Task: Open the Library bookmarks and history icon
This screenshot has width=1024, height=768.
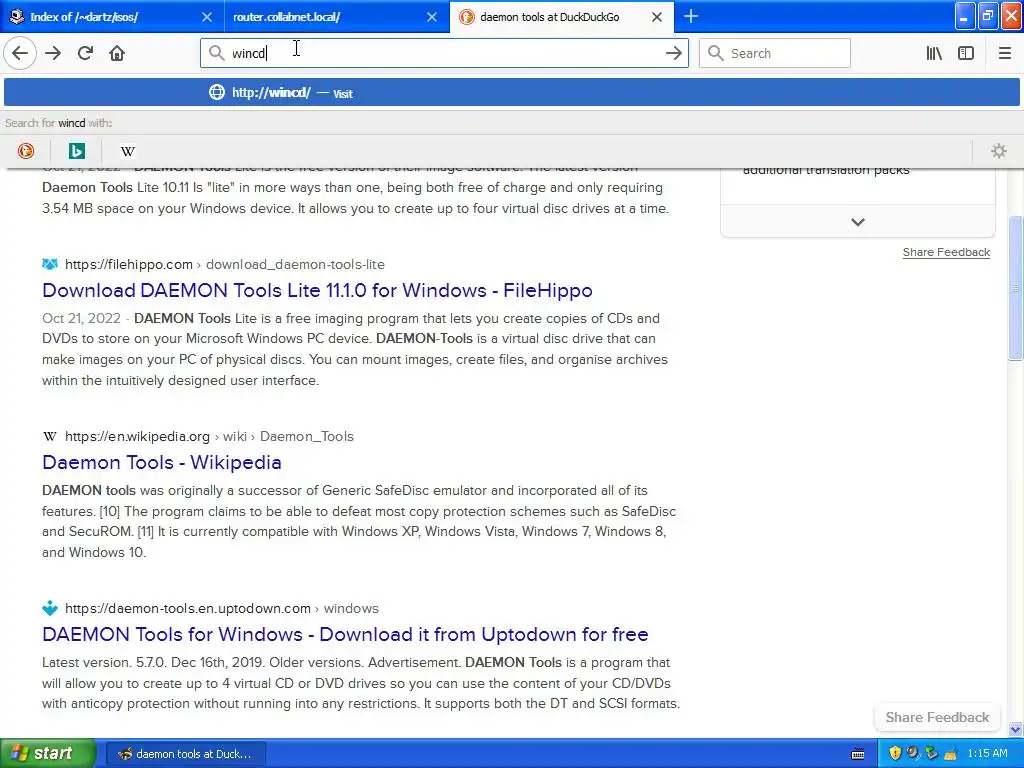Action: pos(934,53)
